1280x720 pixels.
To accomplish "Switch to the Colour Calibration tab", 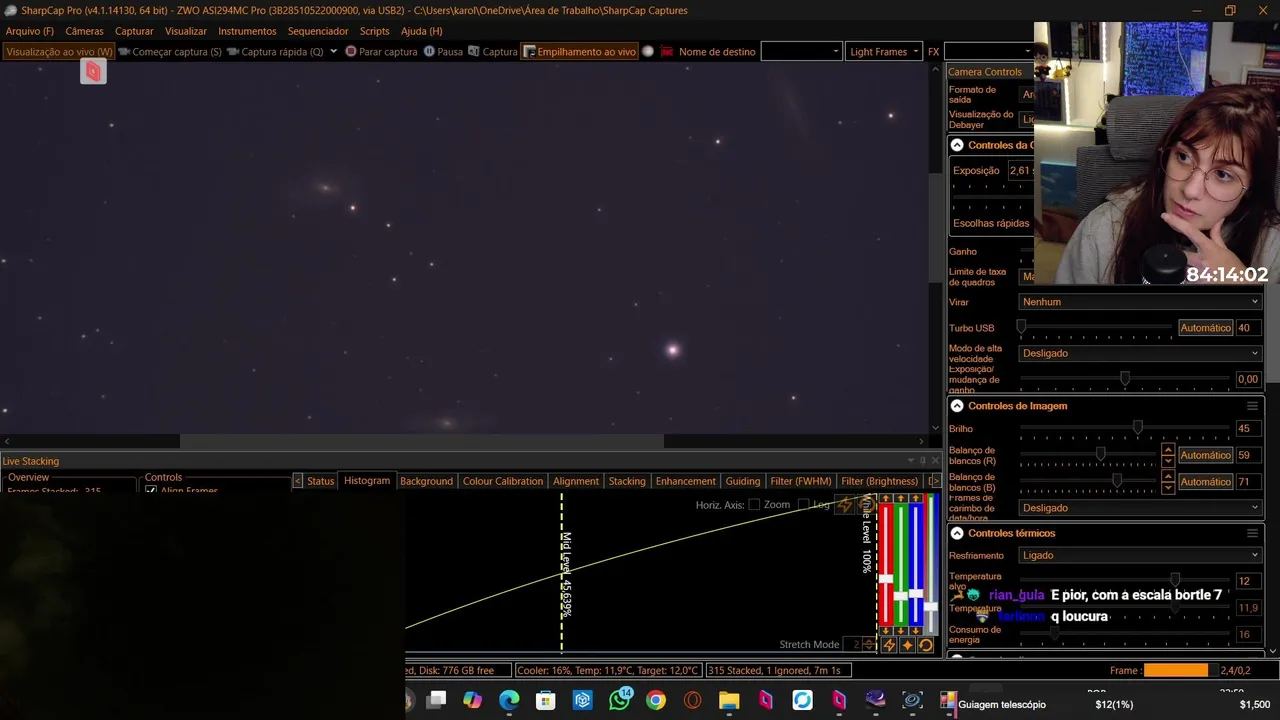I will click(502, 481).
